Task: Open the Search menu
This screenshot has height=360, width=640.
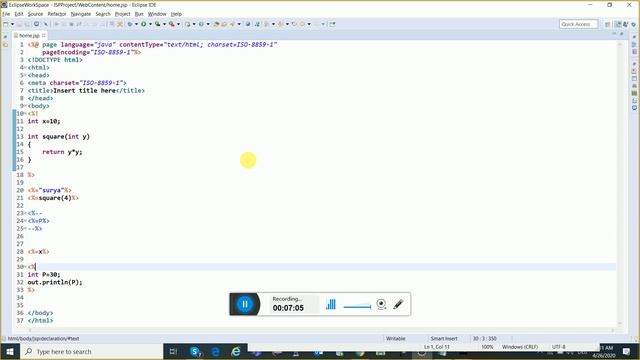Action: coord(103,14)
